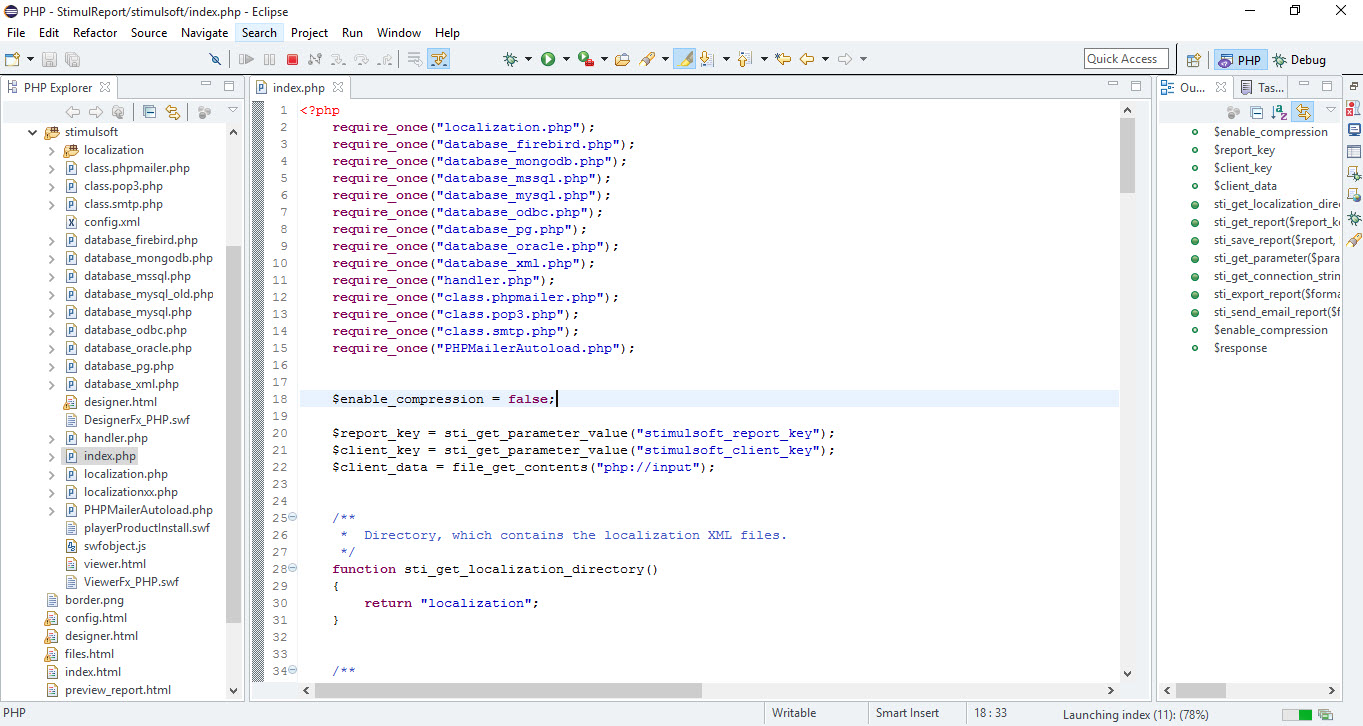Expand database_firebird.php node
The height and width of the screenshot is (726, 1363).
(x=52, y=240)
